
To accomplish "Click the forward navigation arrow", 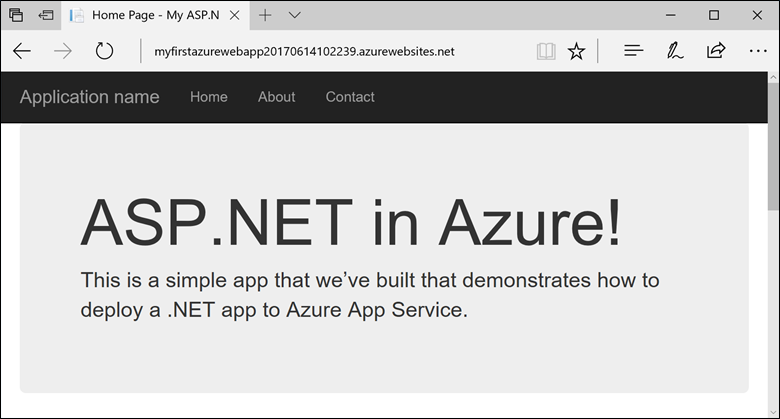I will tap(63, 51).
